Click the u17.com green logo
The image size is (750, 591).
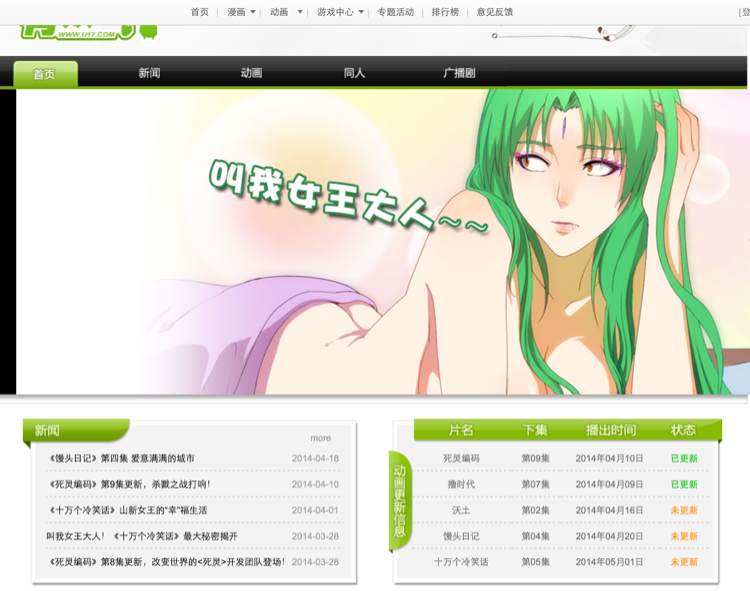[x=88, y=32]
